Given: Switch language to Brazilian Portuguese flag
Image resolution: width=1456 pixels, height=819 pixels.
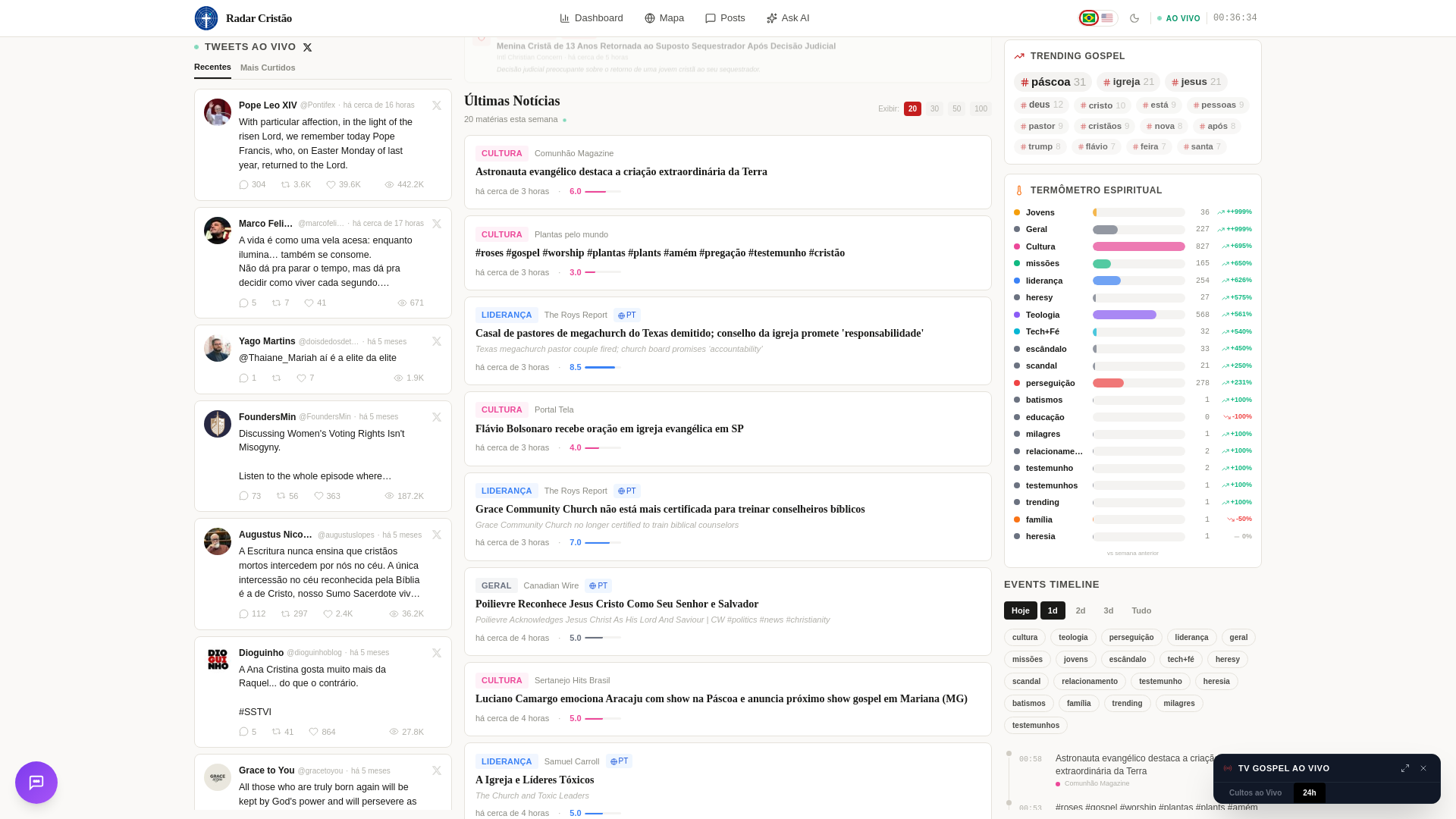Looking at the screenshot, I should 1089,18.
